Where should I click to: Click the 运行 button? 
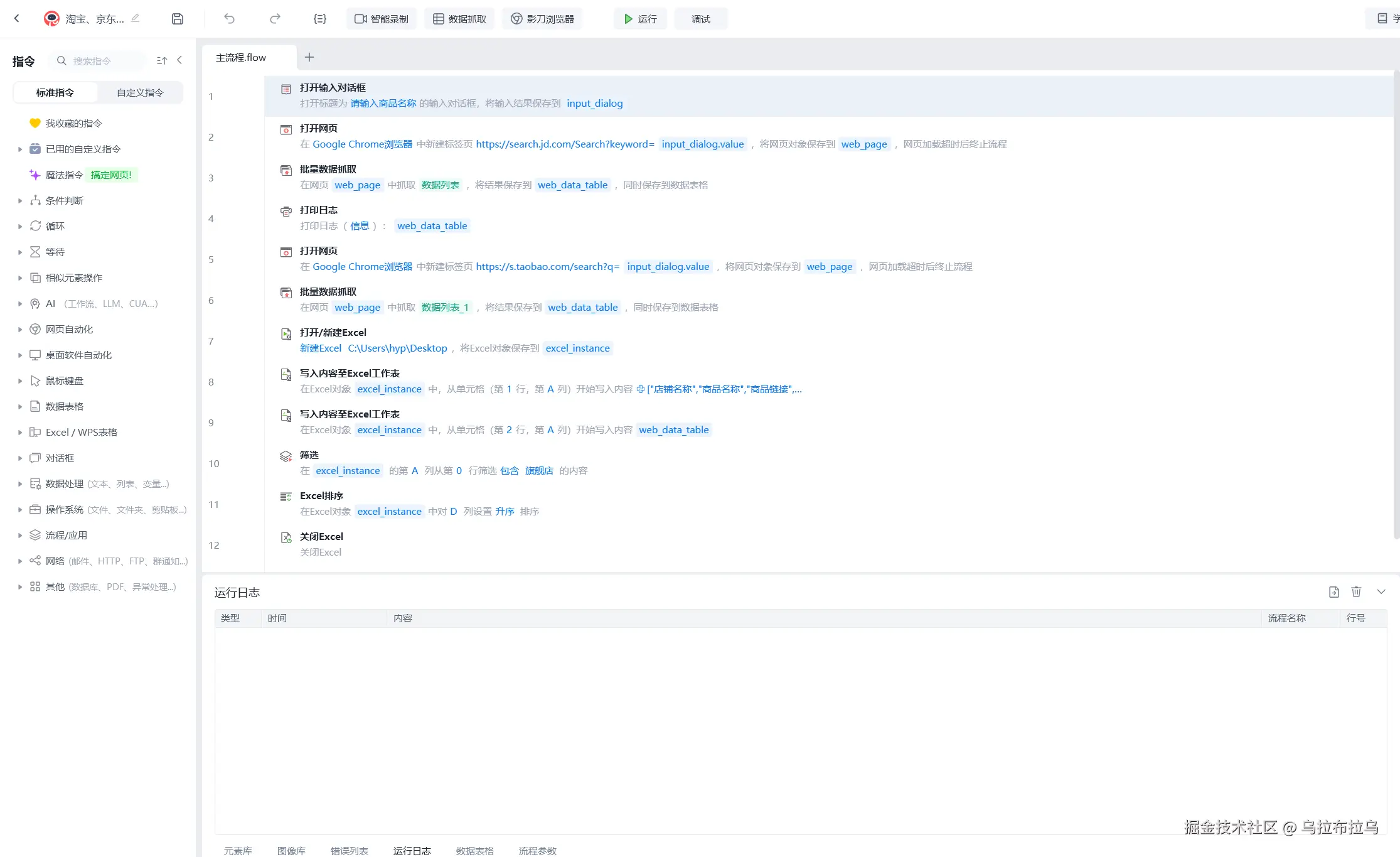click(x=640, y=19)
